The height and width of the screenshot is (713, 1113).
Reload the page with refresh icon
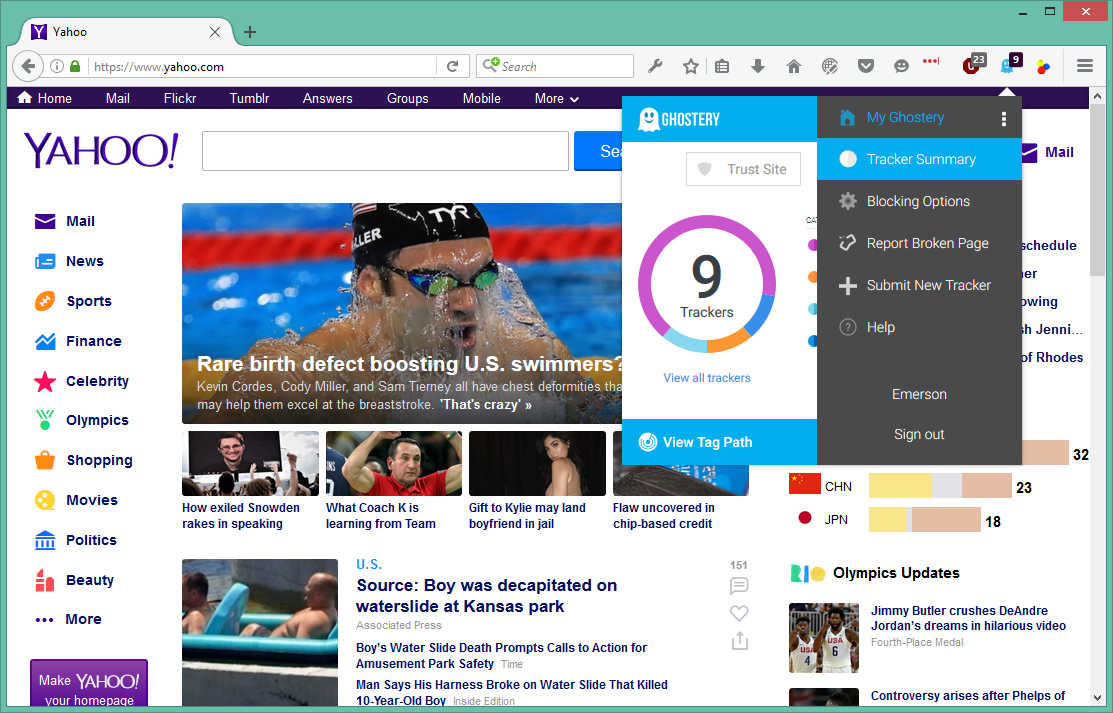452,66
